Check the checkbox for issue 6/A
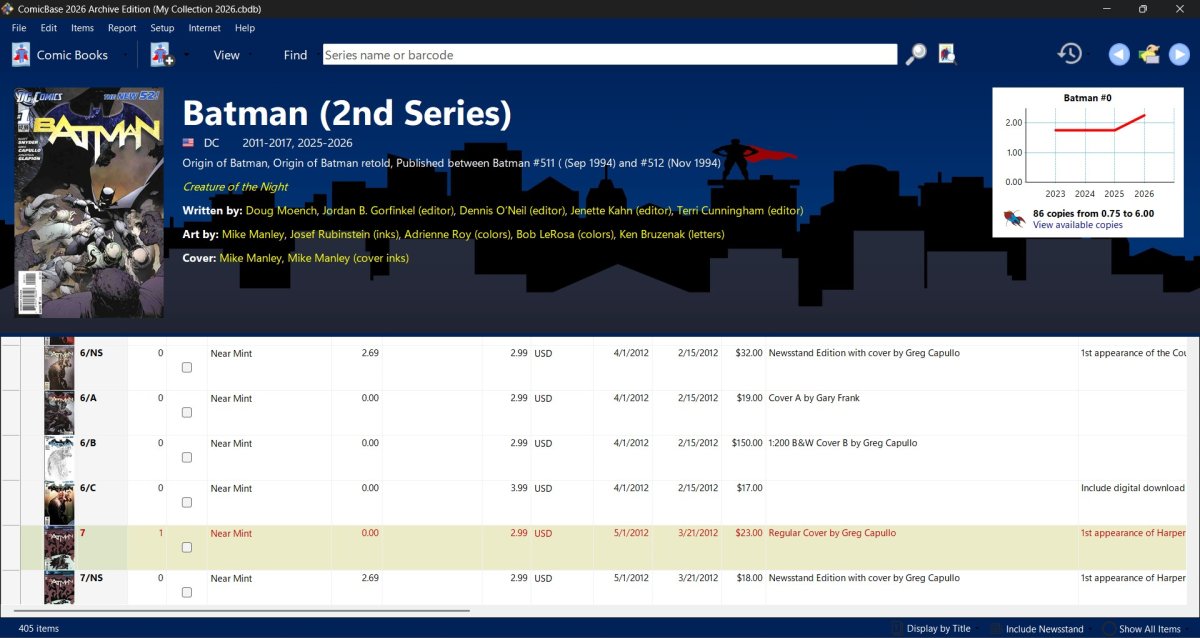The height and width of the screenshot is (638, 1200). pyautogui.click(x=187, y=412)
